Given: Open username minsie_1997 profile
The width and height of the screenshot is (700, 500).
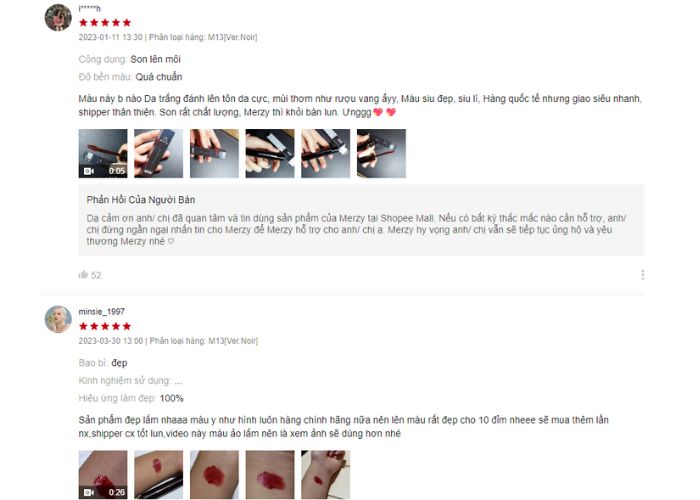Looking at the screenshot, I should (x=101, y=312).
